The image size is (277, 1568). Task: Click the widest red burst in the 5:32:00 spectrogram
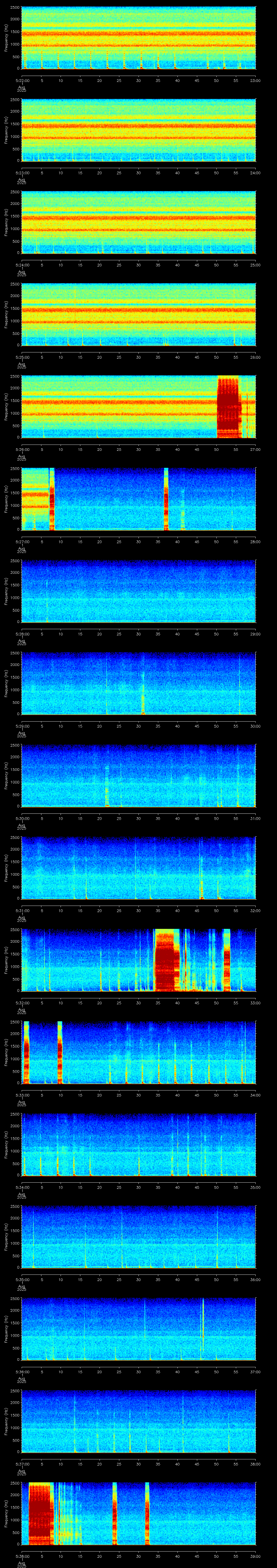tap(167, 960)
